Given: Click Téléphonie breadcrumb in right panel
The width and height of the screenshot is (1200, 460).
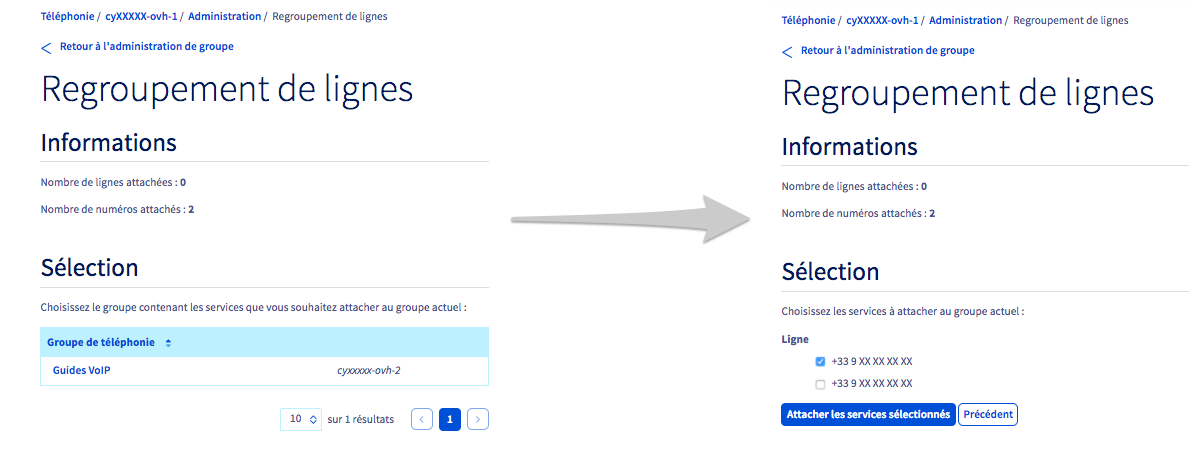Looking at the screenshot, I should 808,20.
